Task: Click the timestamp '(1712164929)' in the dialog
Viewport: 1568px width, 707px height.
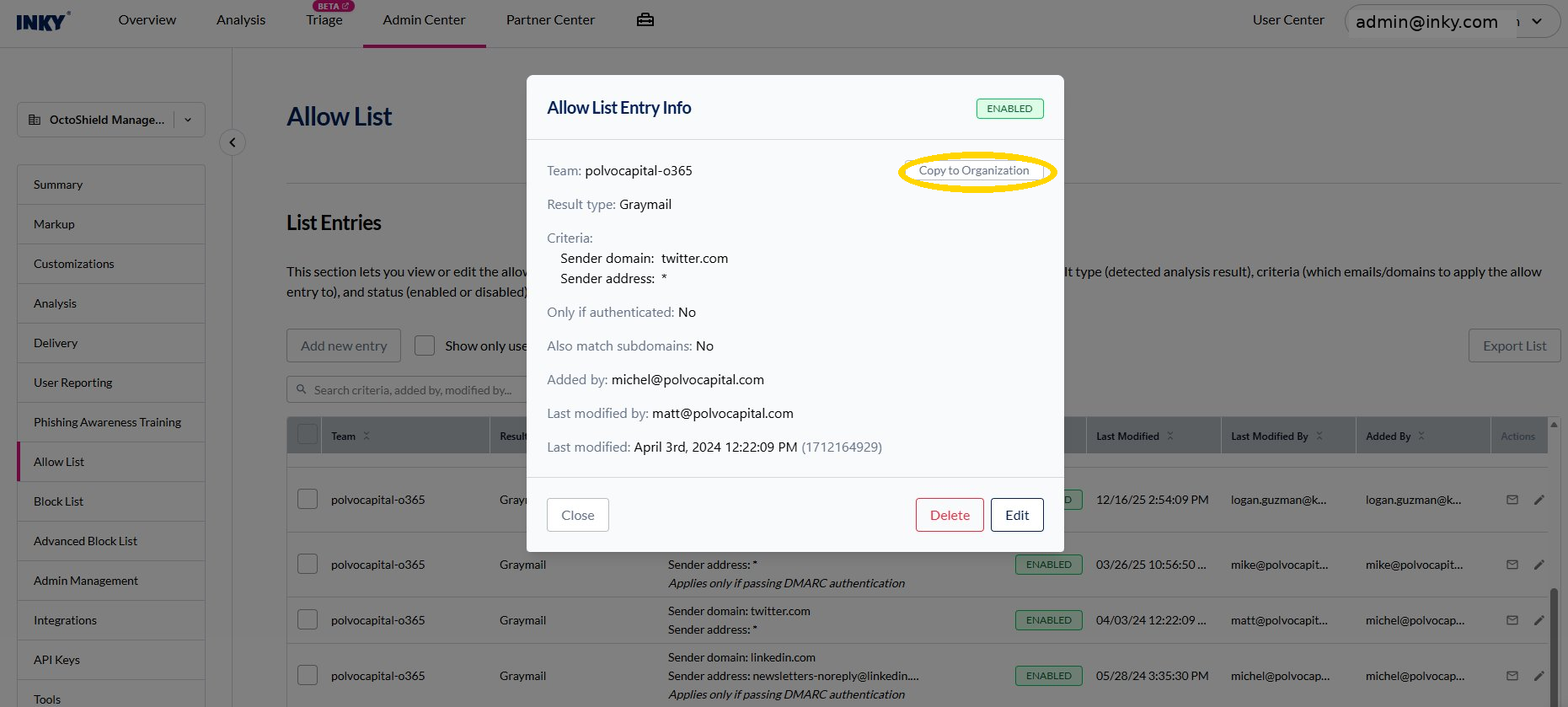Action: pos(842,447)
